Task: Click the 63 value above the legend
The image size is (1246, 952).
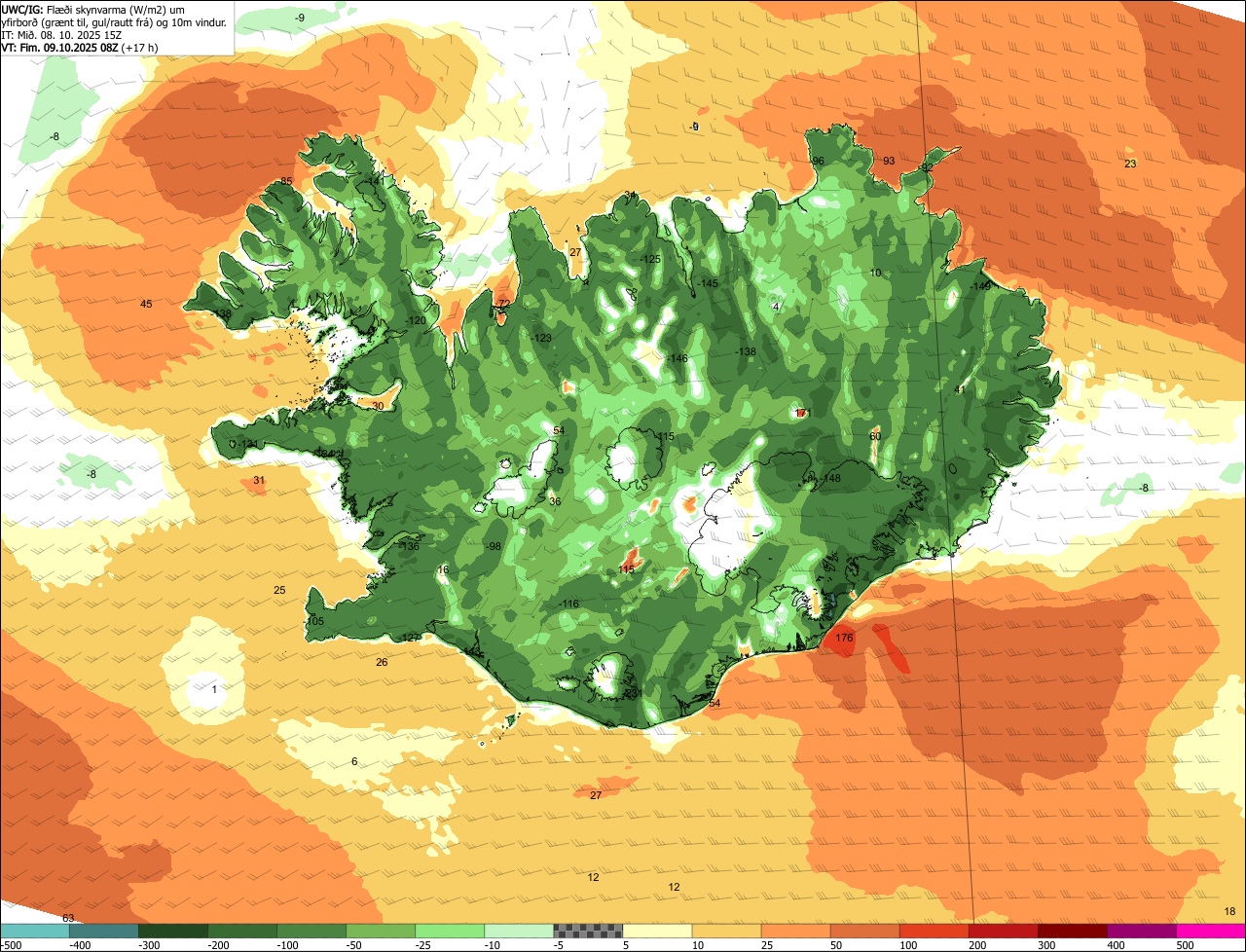Action: pos(68,918)
